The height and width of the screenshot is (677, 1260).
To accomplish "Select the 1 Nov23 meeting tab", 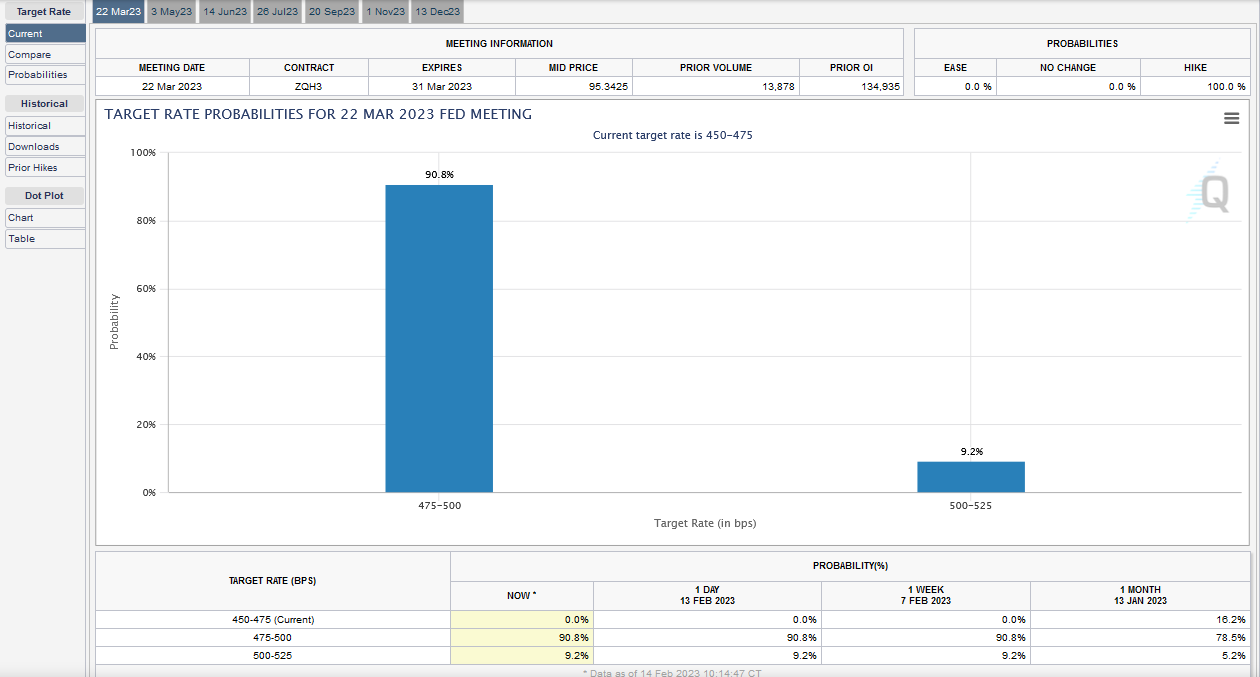I will point(385,12).
